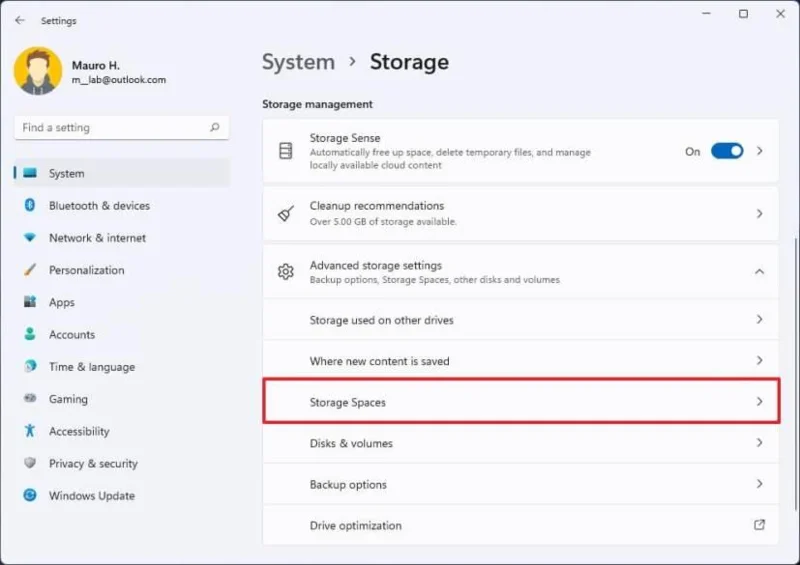800x565 pixels.
Task: Open Bluetooth & devices settings
Action: pos(122,205)
